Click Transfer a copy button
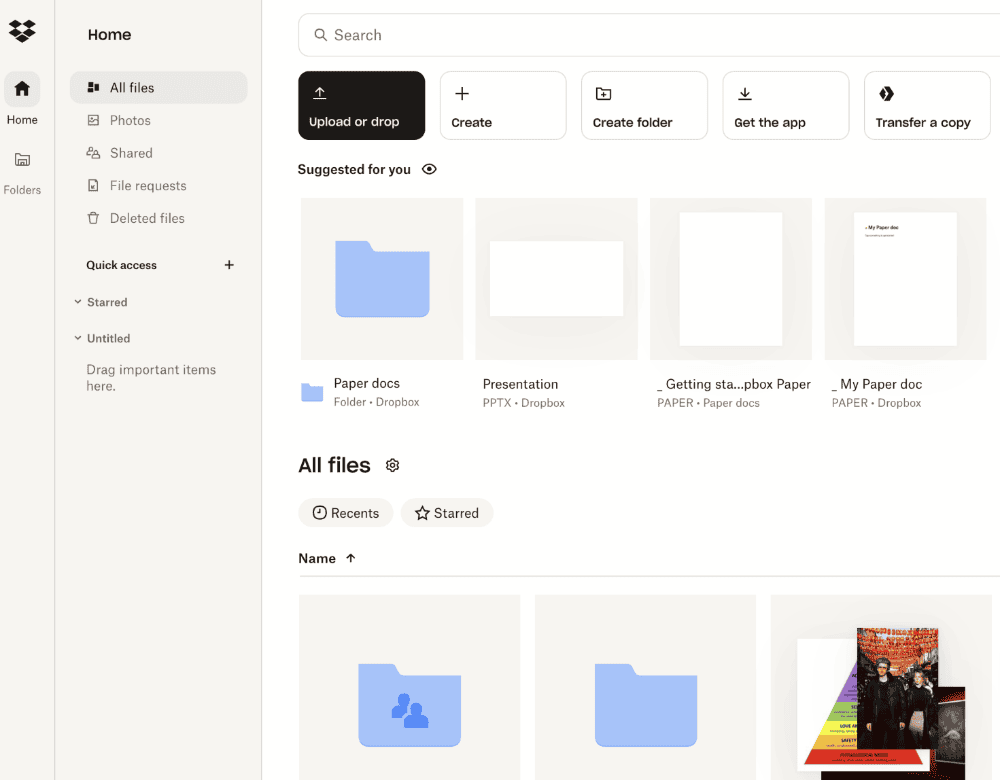This screenshot has width=1000, height=780. (927, 105)
